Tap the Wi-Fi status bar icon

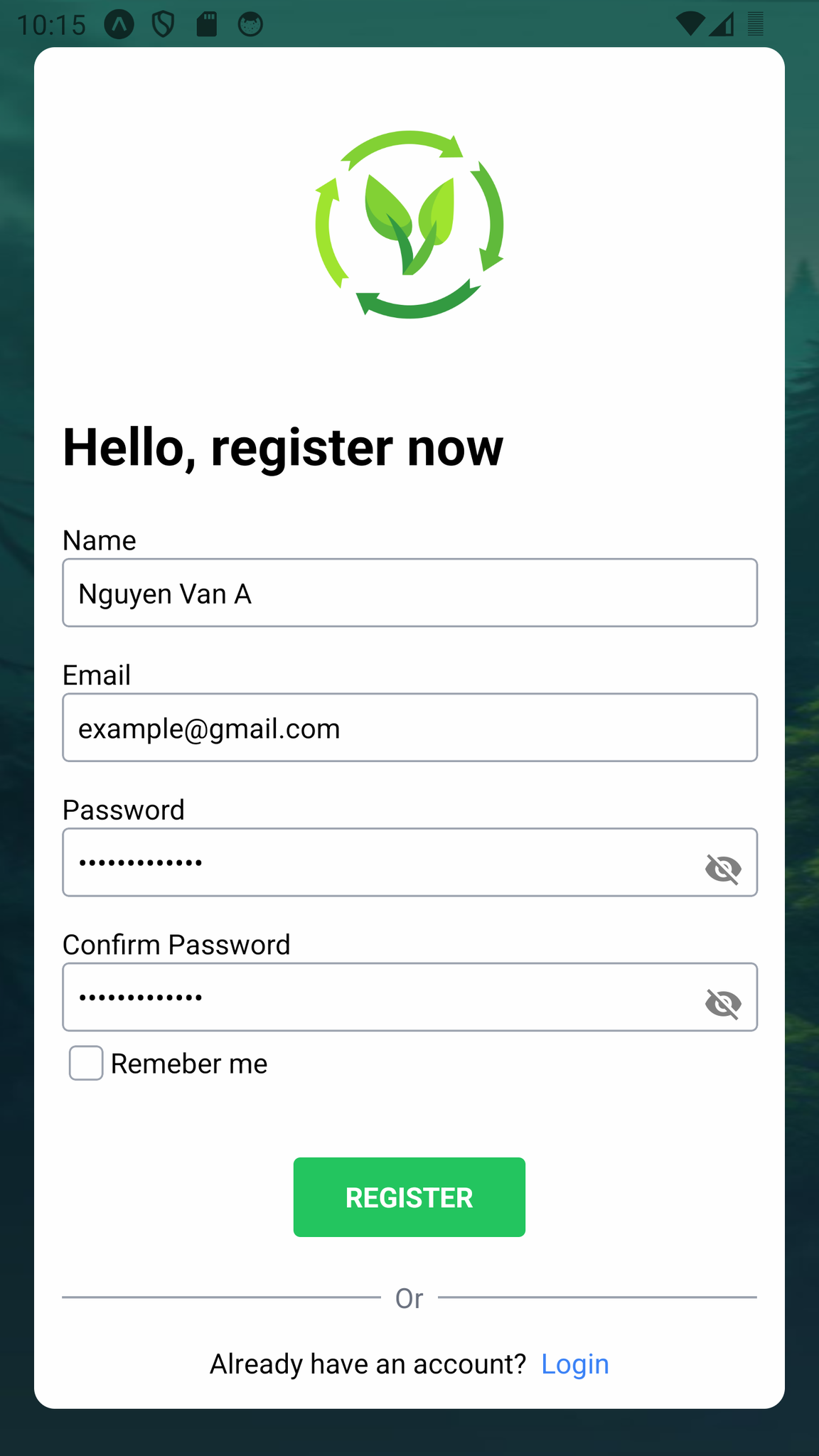689,24
